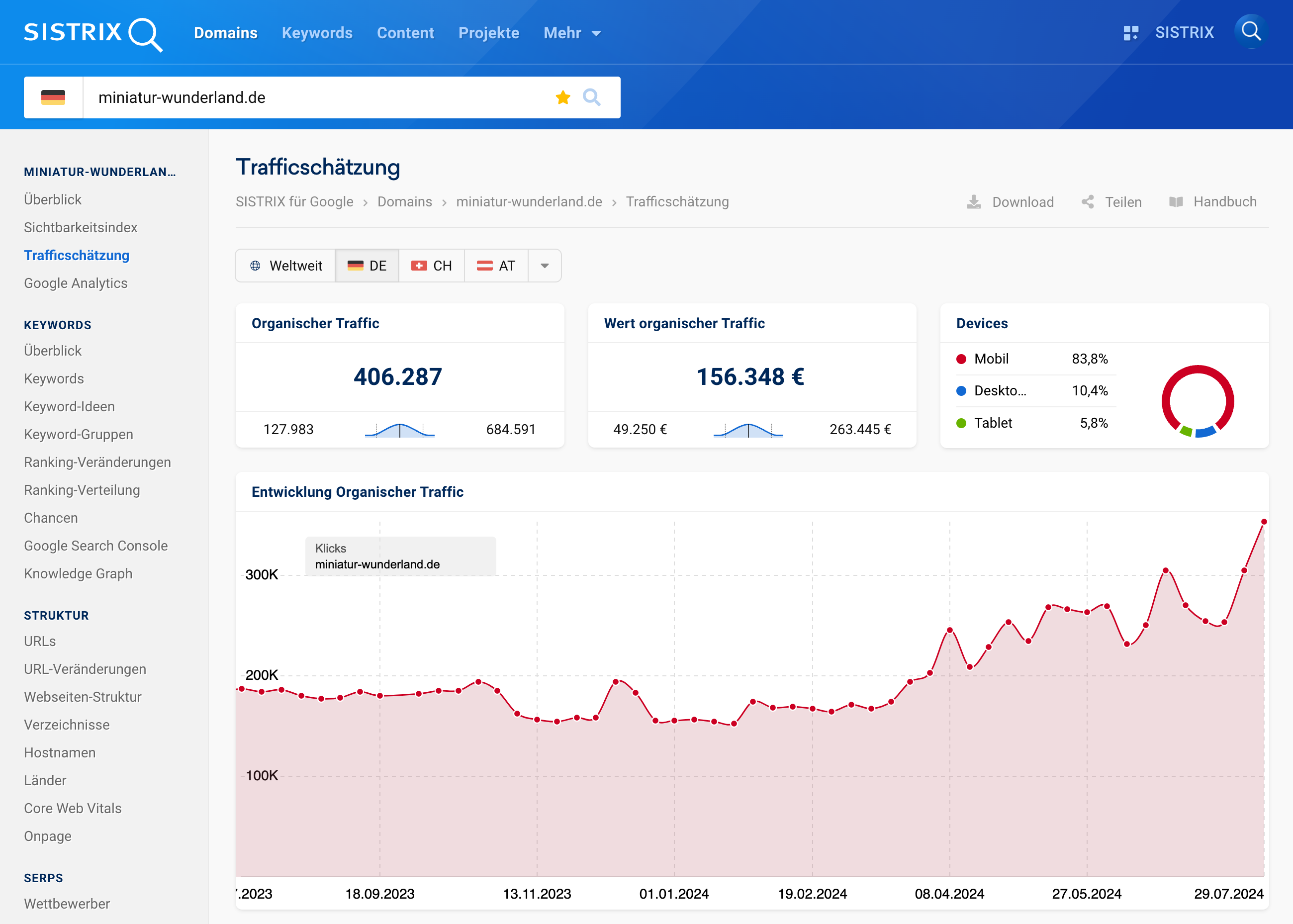Open Sichtbarkeitsindex in the sidebar
The image size is (1293, 924).
(x=81, y=228)
